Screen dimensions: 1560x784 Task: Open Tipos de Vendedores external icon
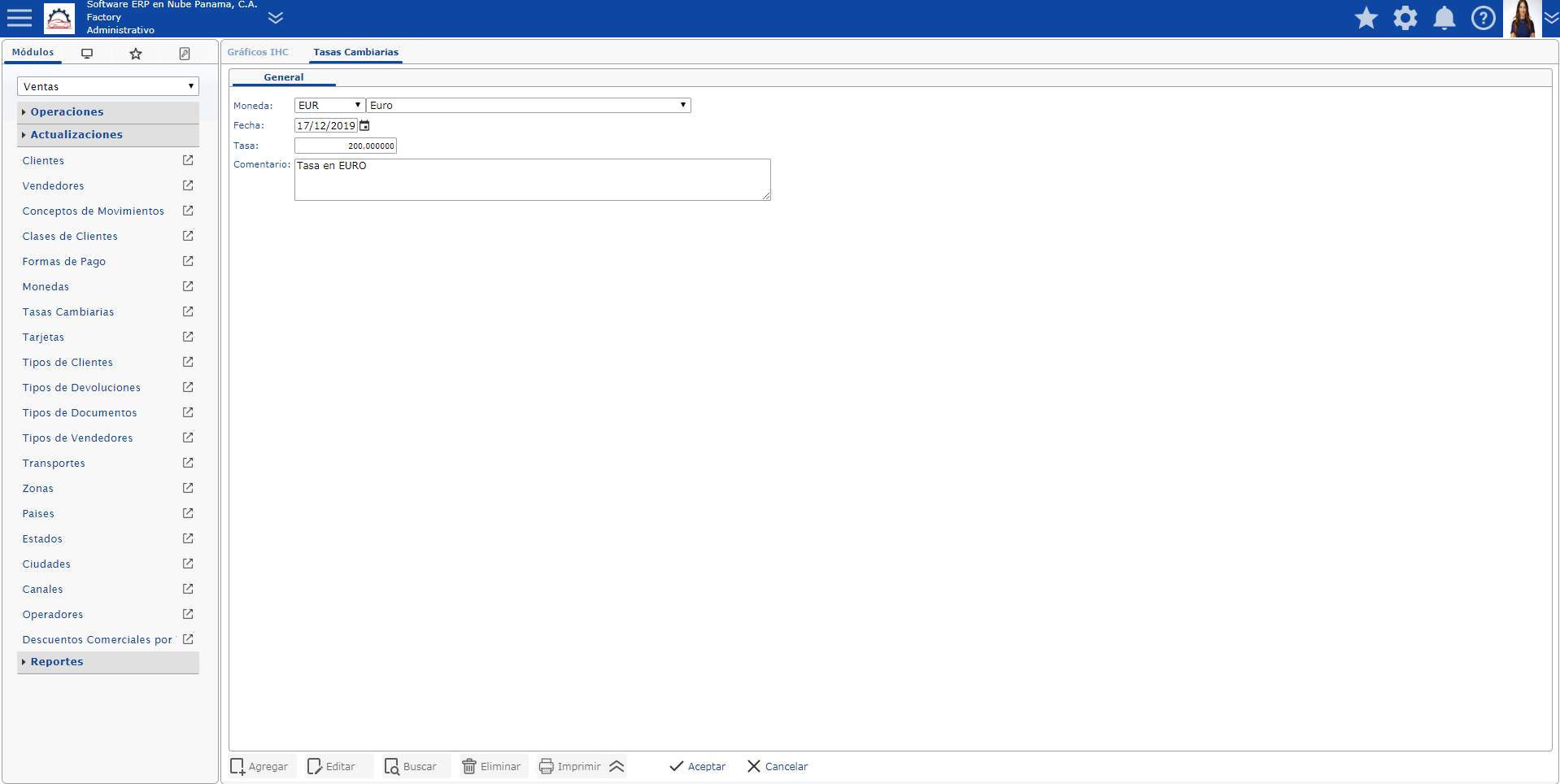point(188,438)
